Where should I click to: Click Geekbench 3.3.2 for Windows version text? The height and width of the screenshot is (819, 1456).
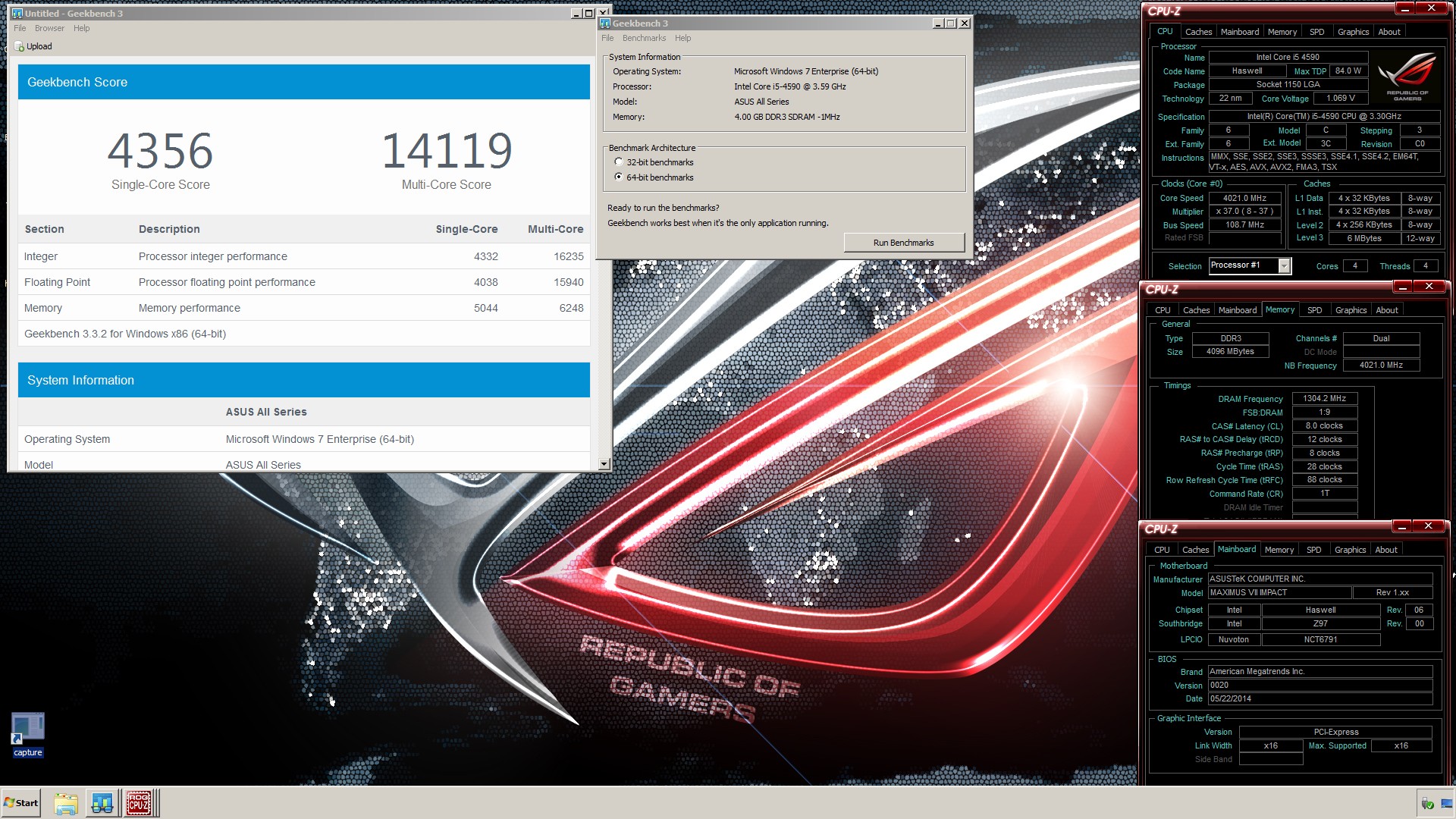click(x=125, y=334)
